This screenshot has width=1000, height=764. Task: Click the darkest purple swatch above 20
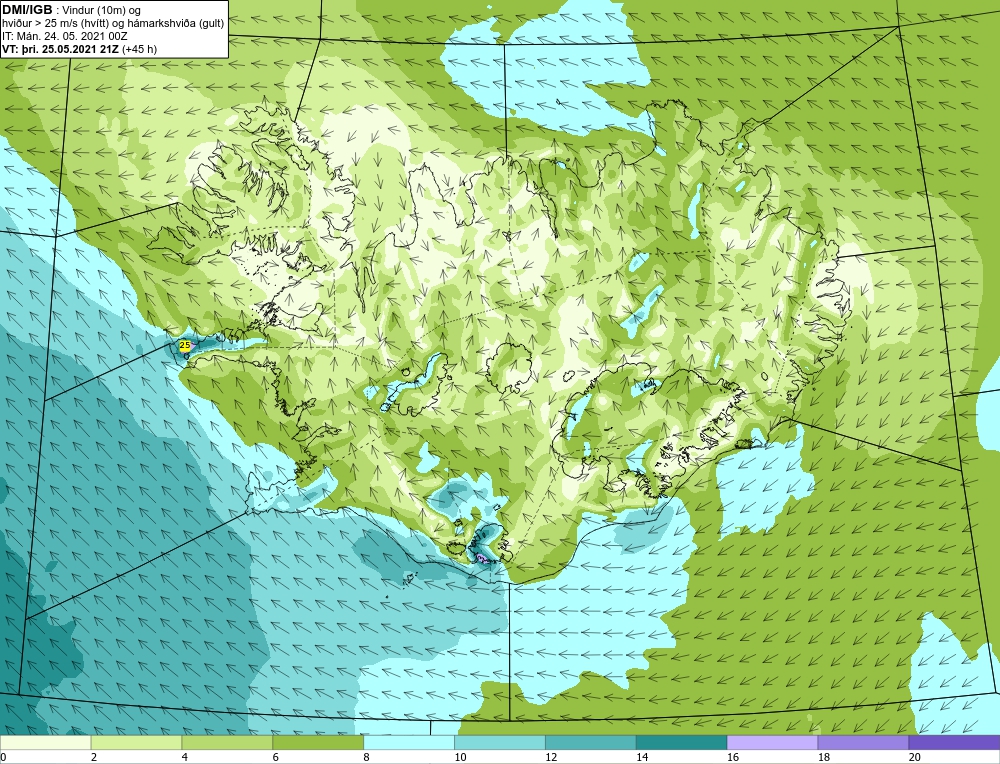click(954, 743)
